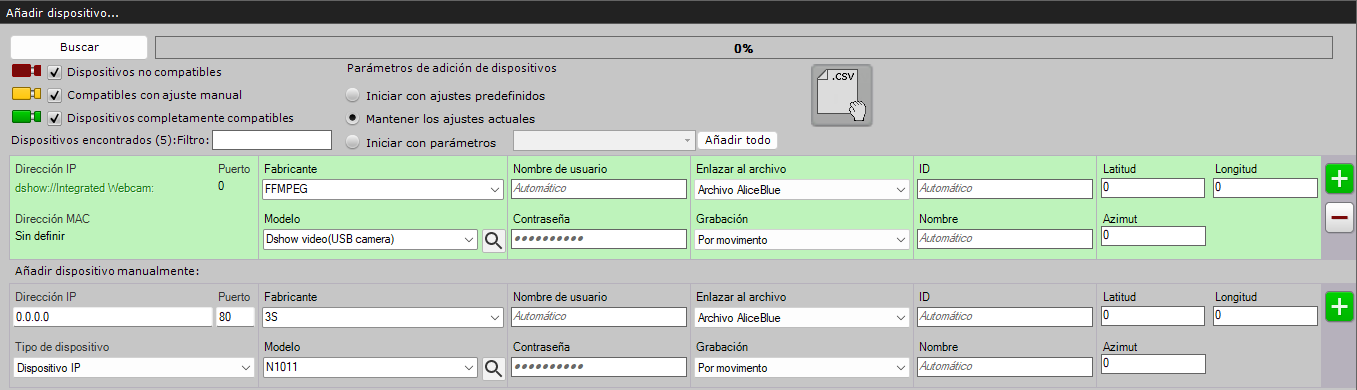Click Parámetros de adición de dispositivos label
The width and height of the screenshot is (1357, 390).
coord(451,69)
